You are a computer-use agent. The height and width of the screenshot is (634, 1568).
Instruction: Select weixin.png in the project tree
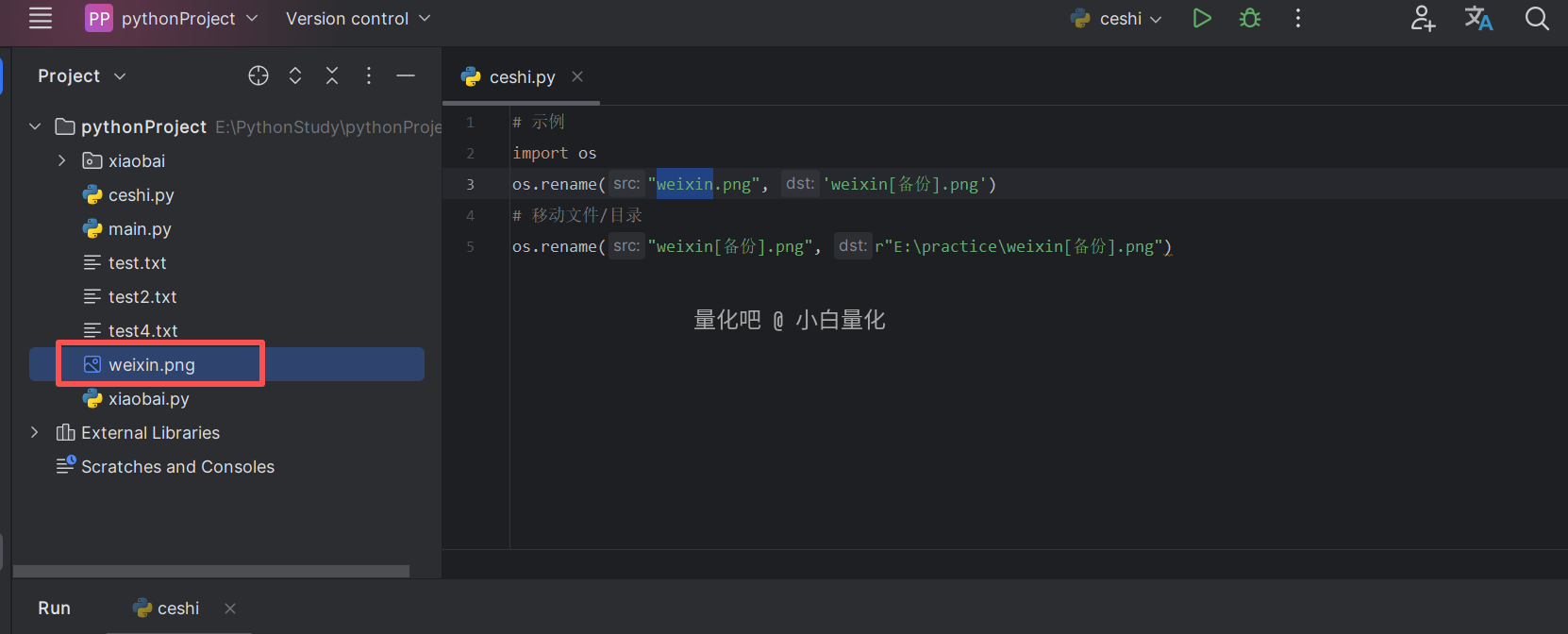[152, 364]
